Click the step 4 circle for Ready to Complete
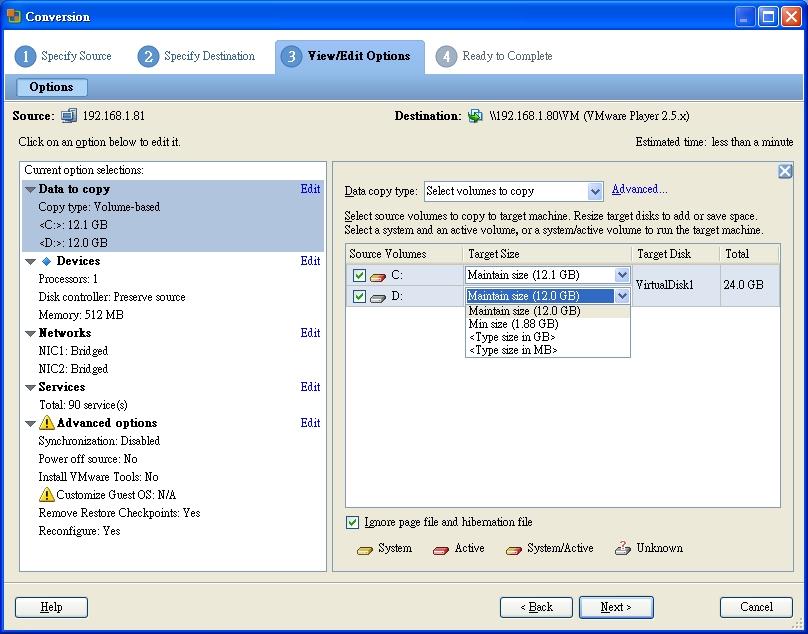Image resolution: width=808 pixels, height=634 pixels. tap(446, 56)
